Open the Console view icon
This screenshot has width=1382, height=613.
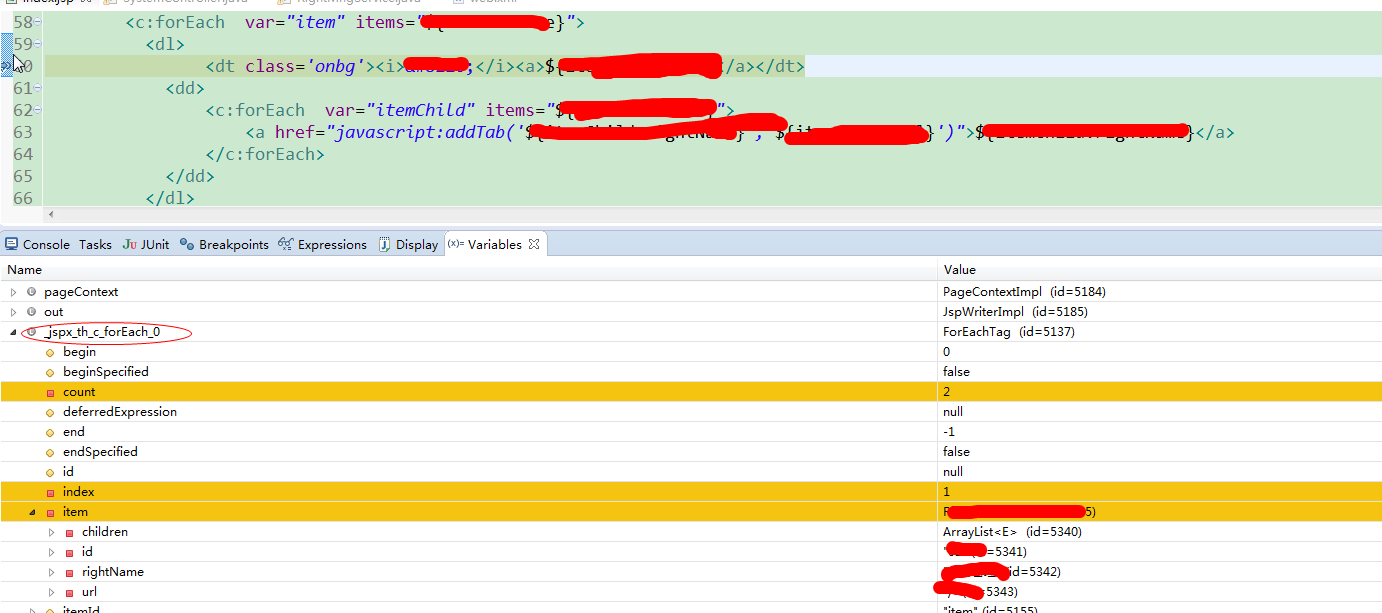pyautogui.click(x=12, y=244)
